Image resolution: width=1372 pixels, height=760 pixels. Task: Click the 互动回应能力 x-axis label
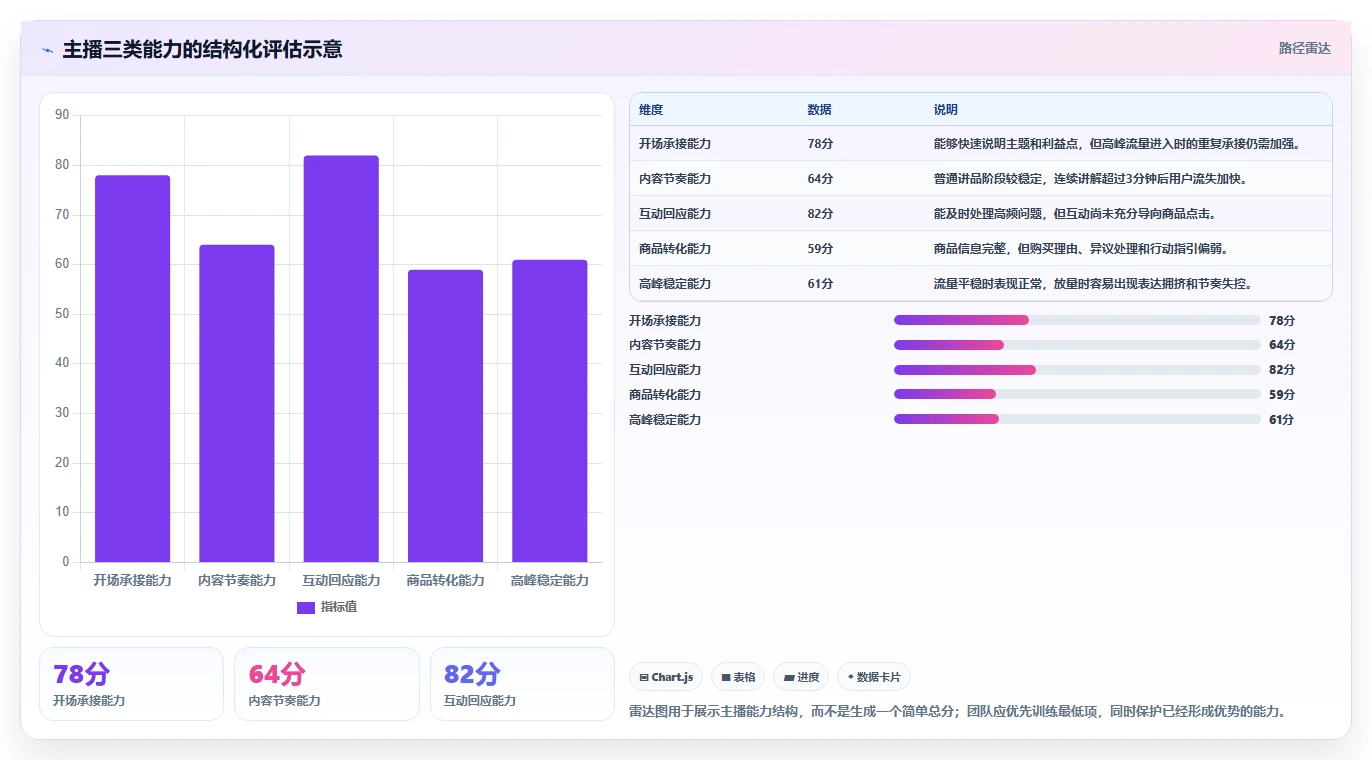coord(341,580)
